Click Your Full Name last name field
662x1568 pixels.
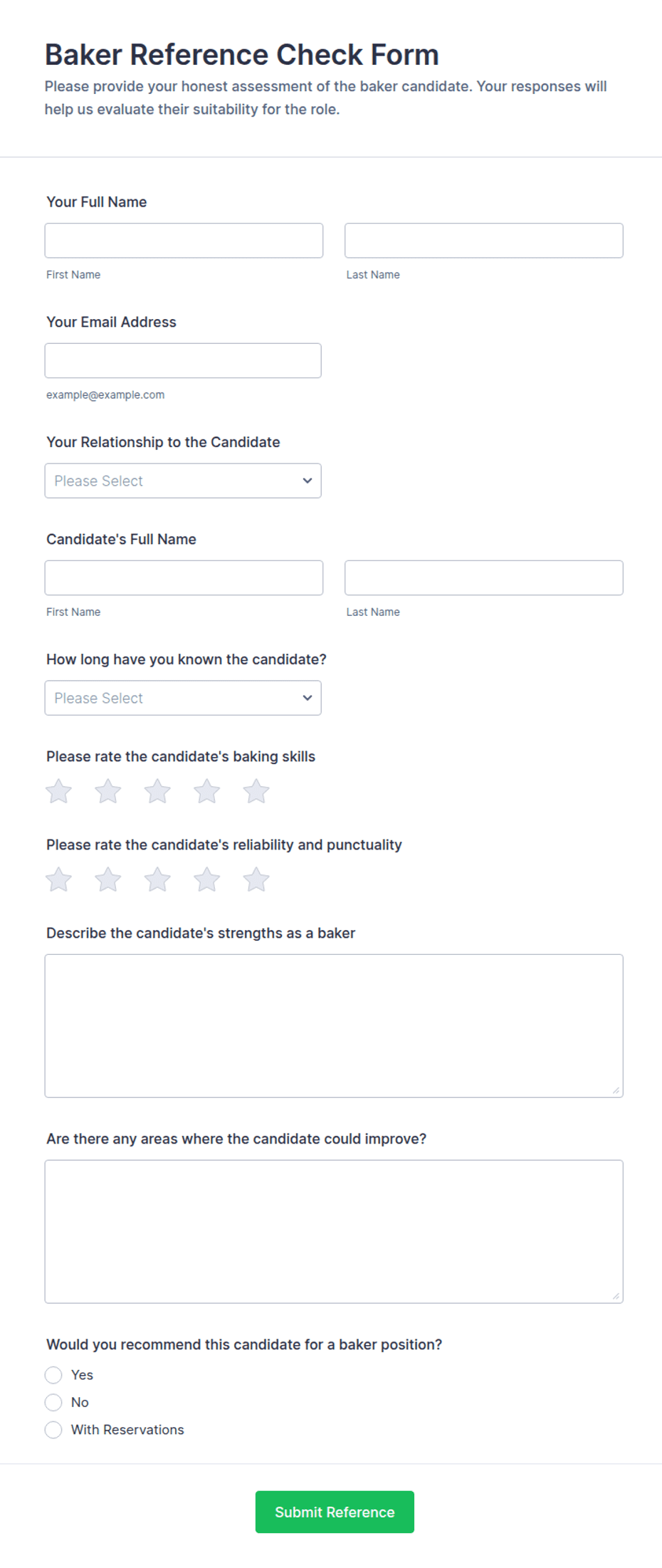coord(484,241)
